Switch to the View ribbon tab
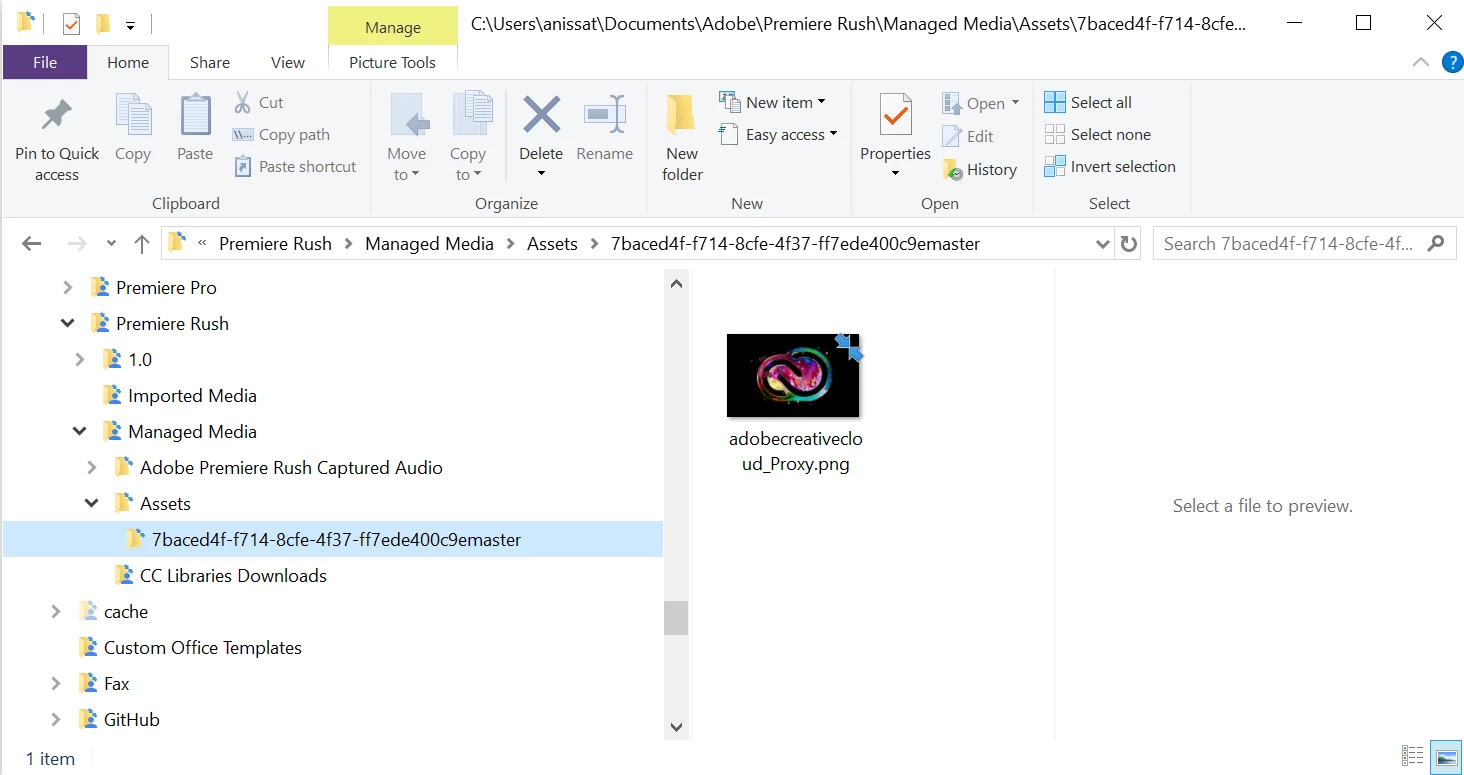This screenshot has height=775, width=1464. [288, 62]
